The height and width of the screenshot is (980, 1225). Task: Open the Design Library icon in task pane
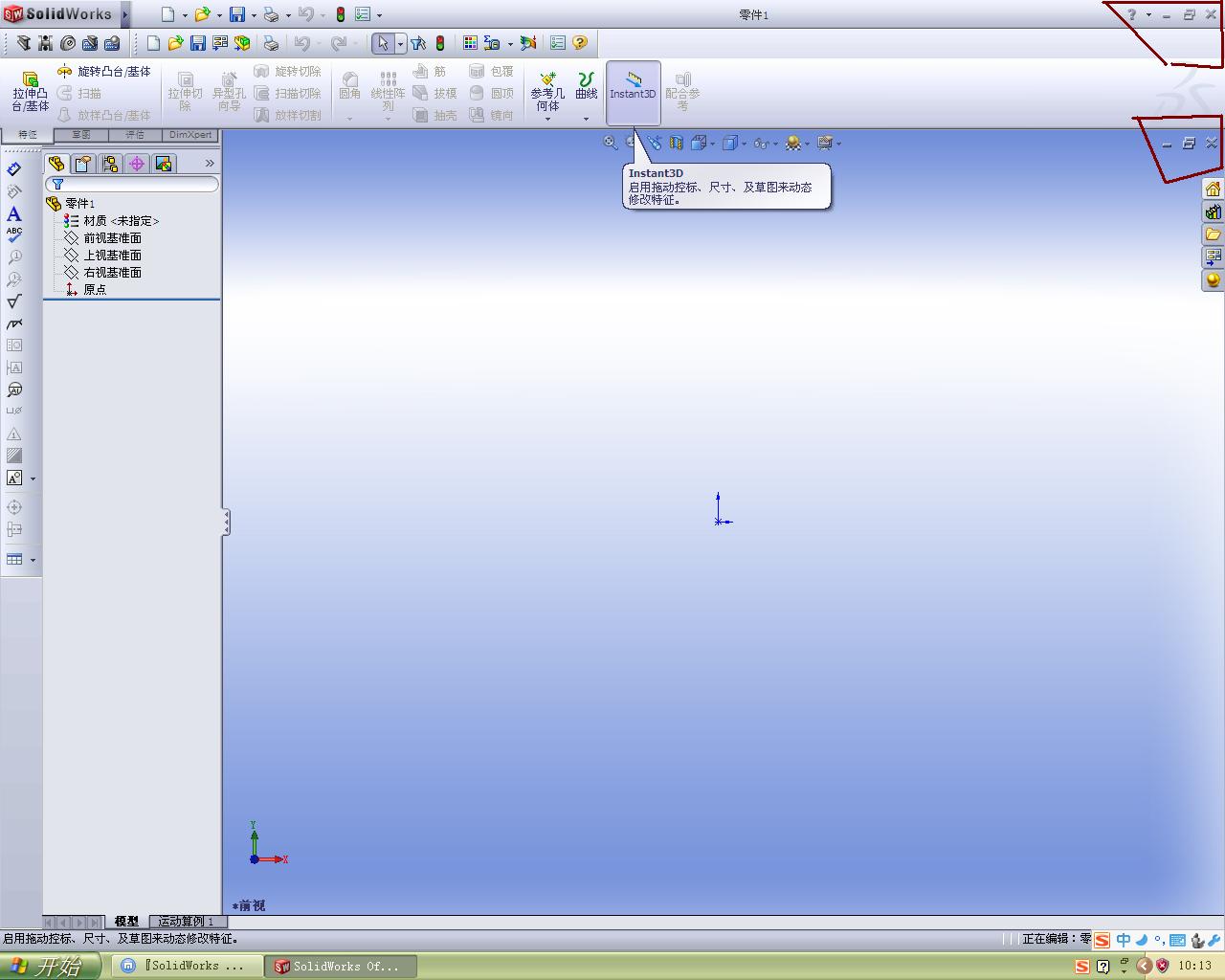pyautogui.click(x=1213, y=212)
